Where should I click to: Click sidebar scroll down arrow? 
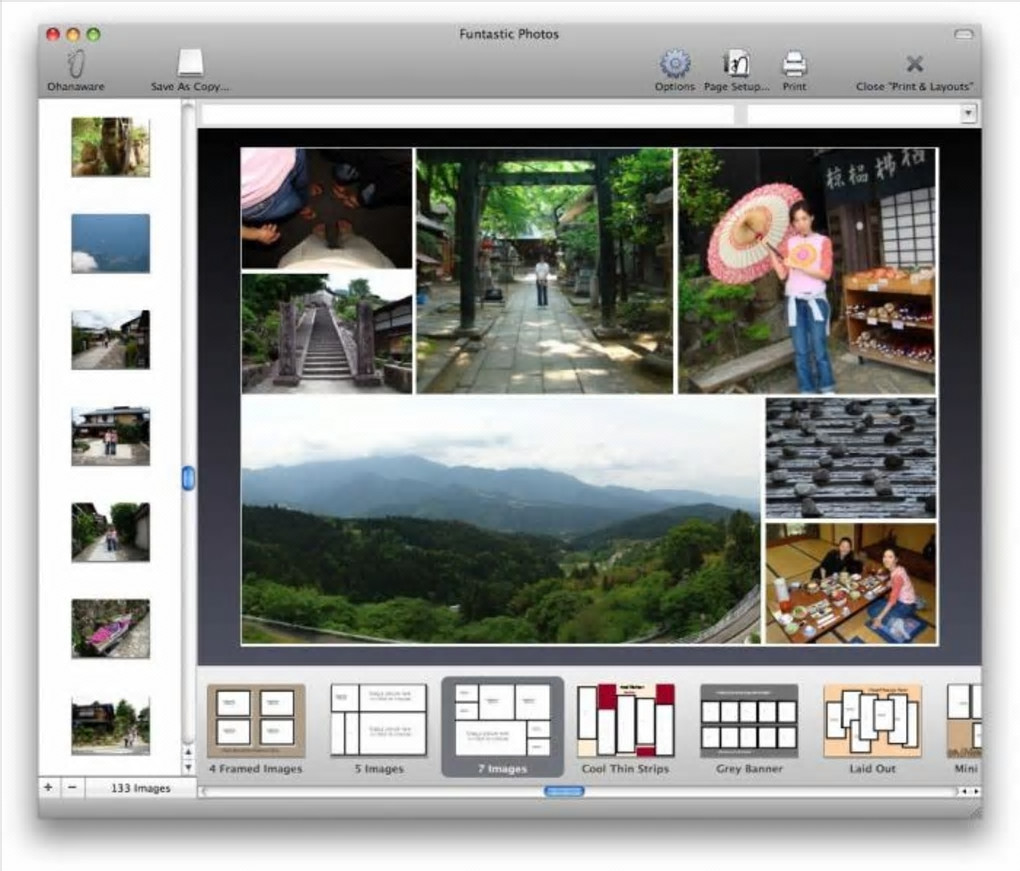pyautogui.click(x=188, y=767)
